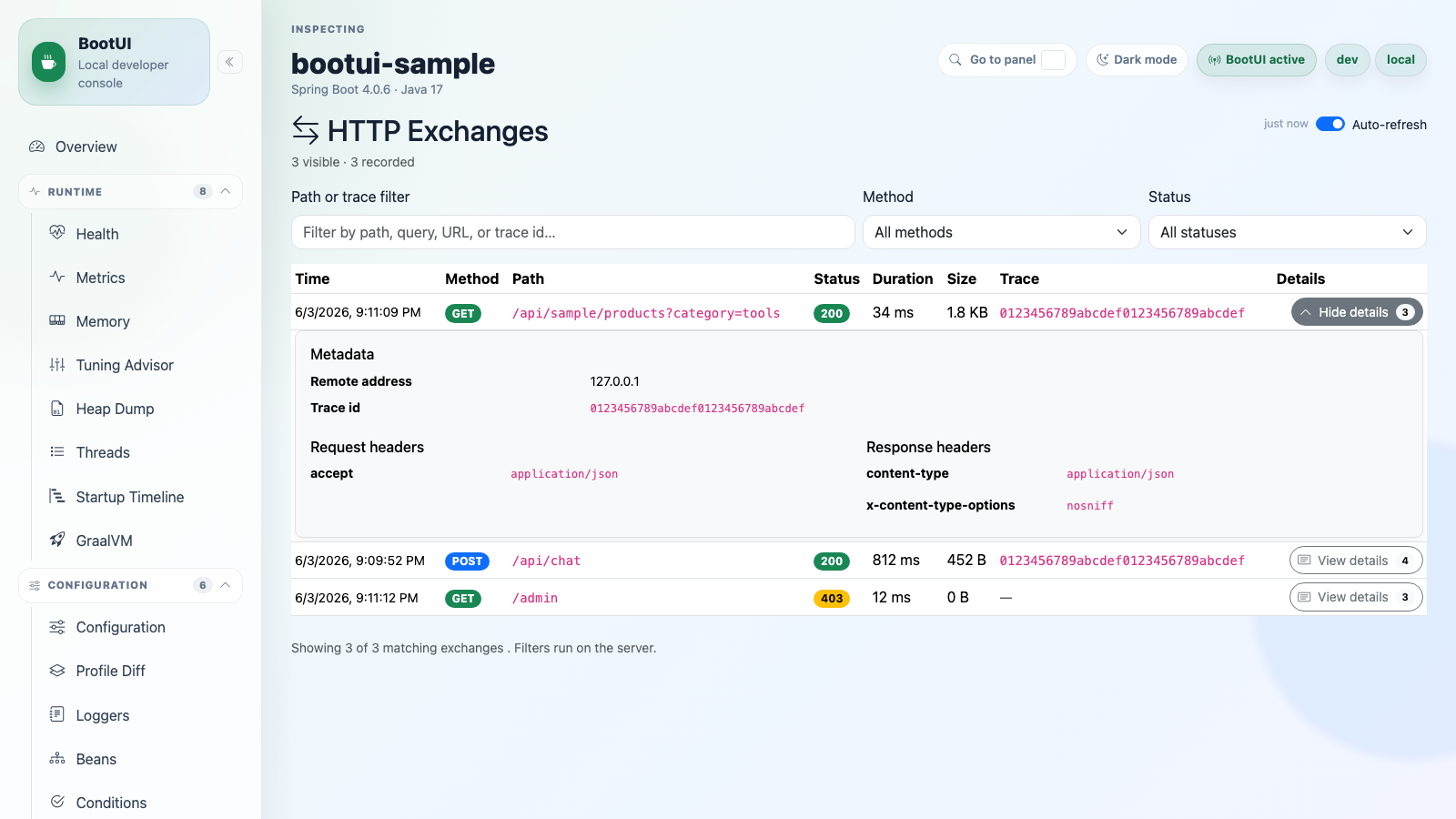Collapse the CONFIGURATION section chevron
The width and height of the screenshot is (1456, 819).
pyautogui.click(x=226, y=584)
